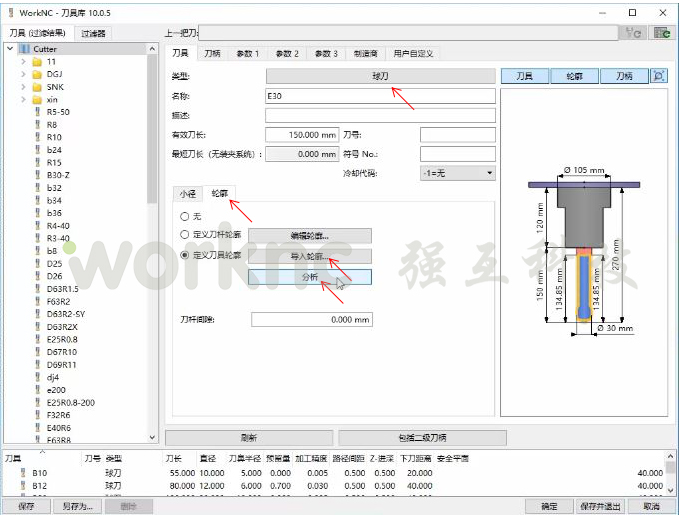Open the 冷却代码 dropdown
The width and height of the screenshot is (681, 516).
pyautogui.click(x=458, y=173)
